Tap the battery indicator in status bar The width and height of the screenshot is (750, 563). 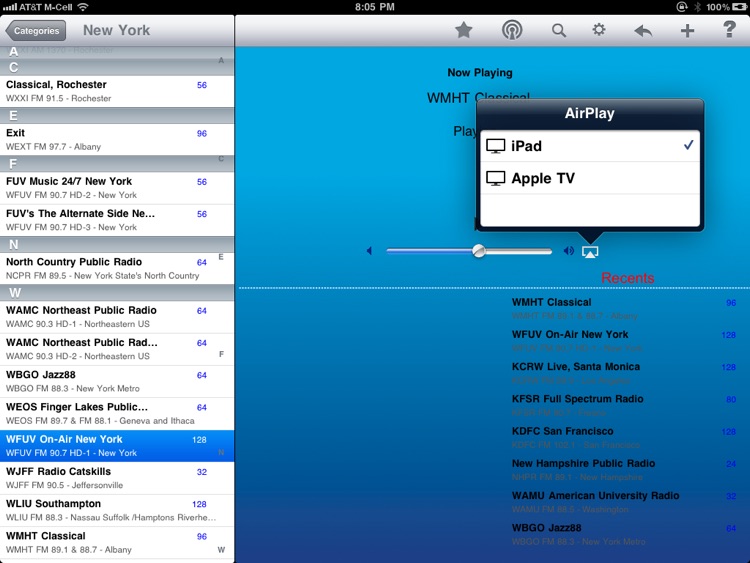pyautogui.click(x=739, y=7)
